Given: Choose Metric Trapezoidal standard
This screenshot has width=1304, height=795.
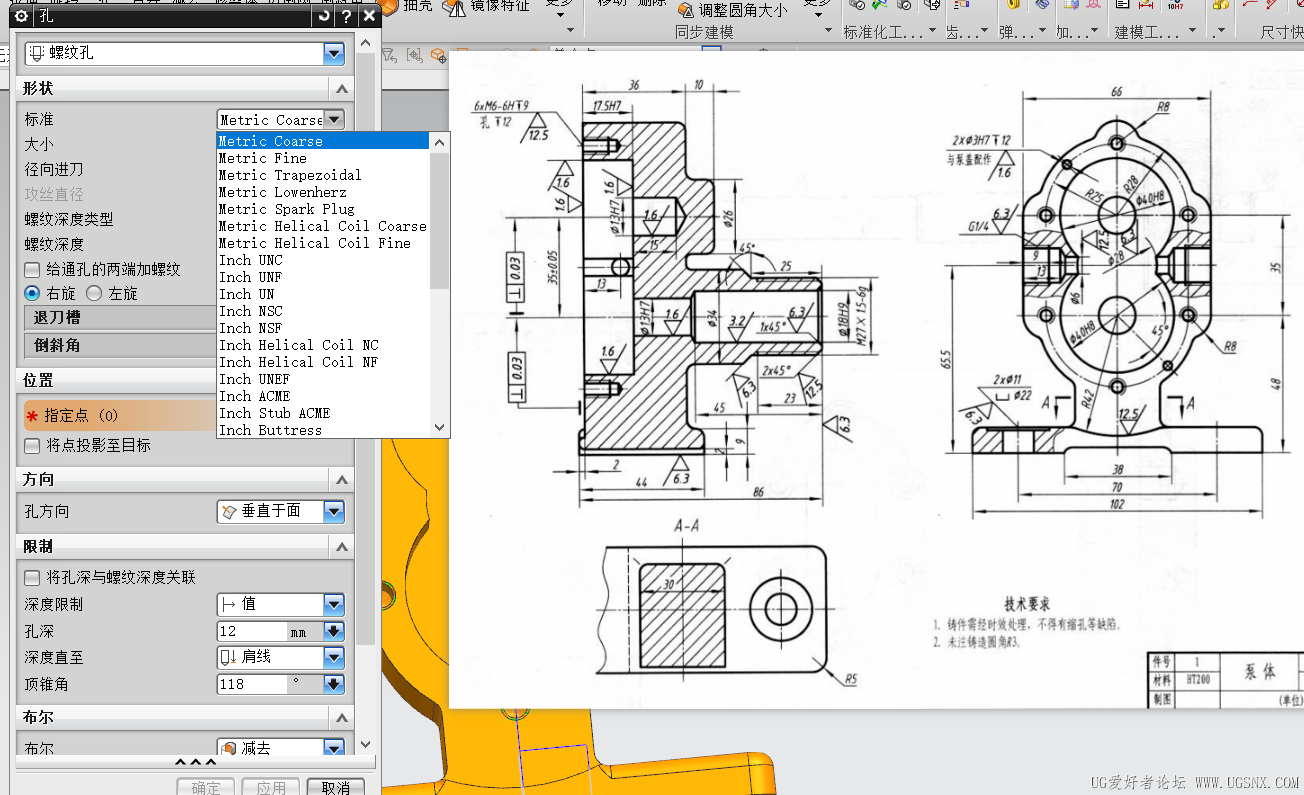Looking at the screenshot, I should click(323, 175).
